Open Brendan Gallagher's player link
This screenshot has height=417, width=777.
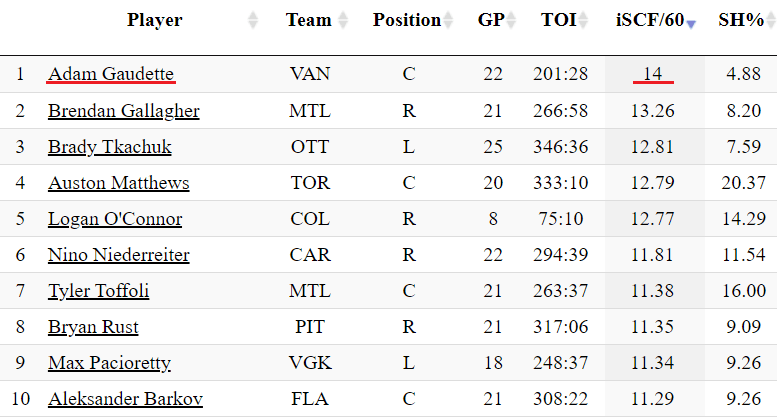[x=124, y=111]
